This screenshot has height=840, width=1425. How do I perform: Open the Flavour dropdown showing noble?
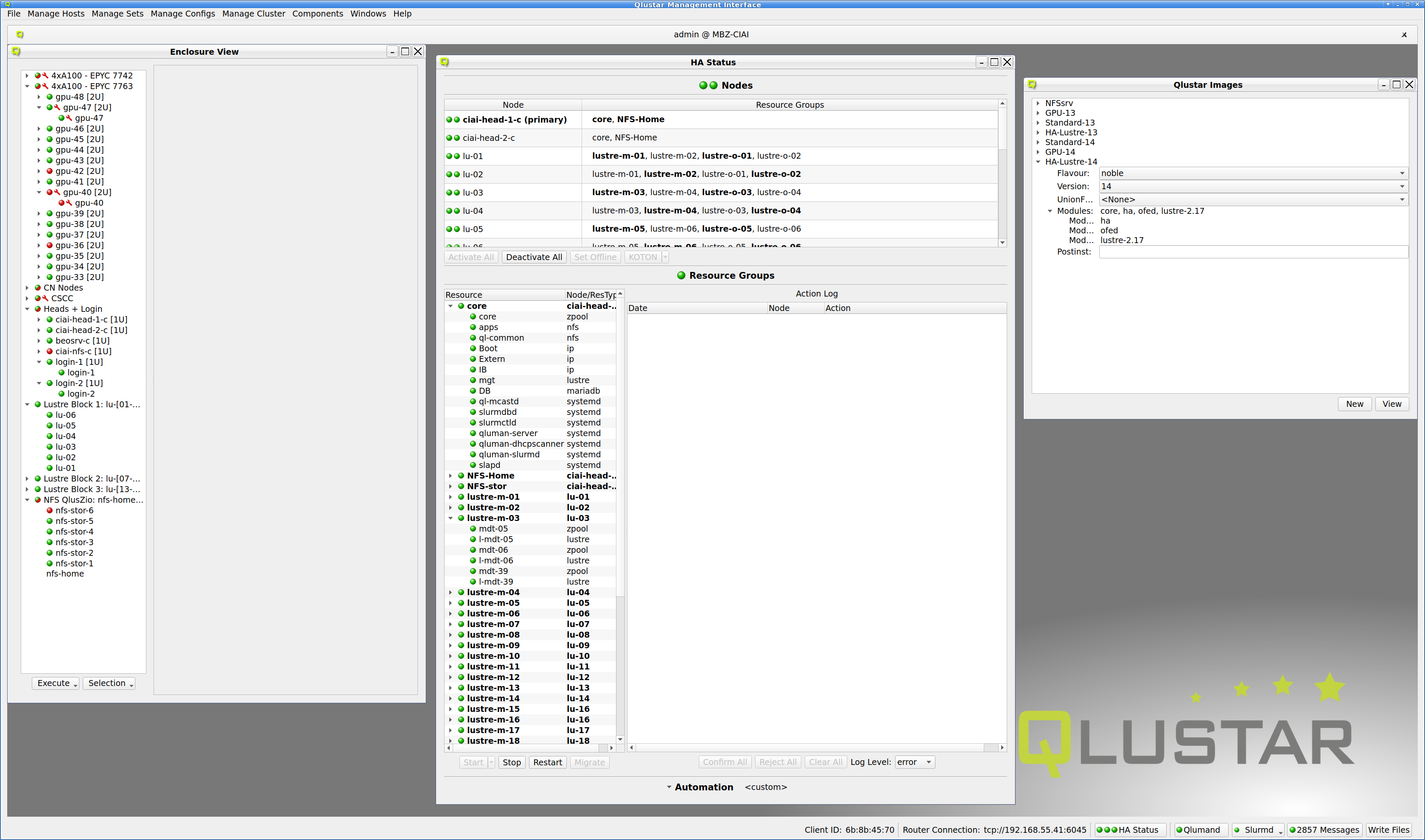click(x=1253, y=173)
